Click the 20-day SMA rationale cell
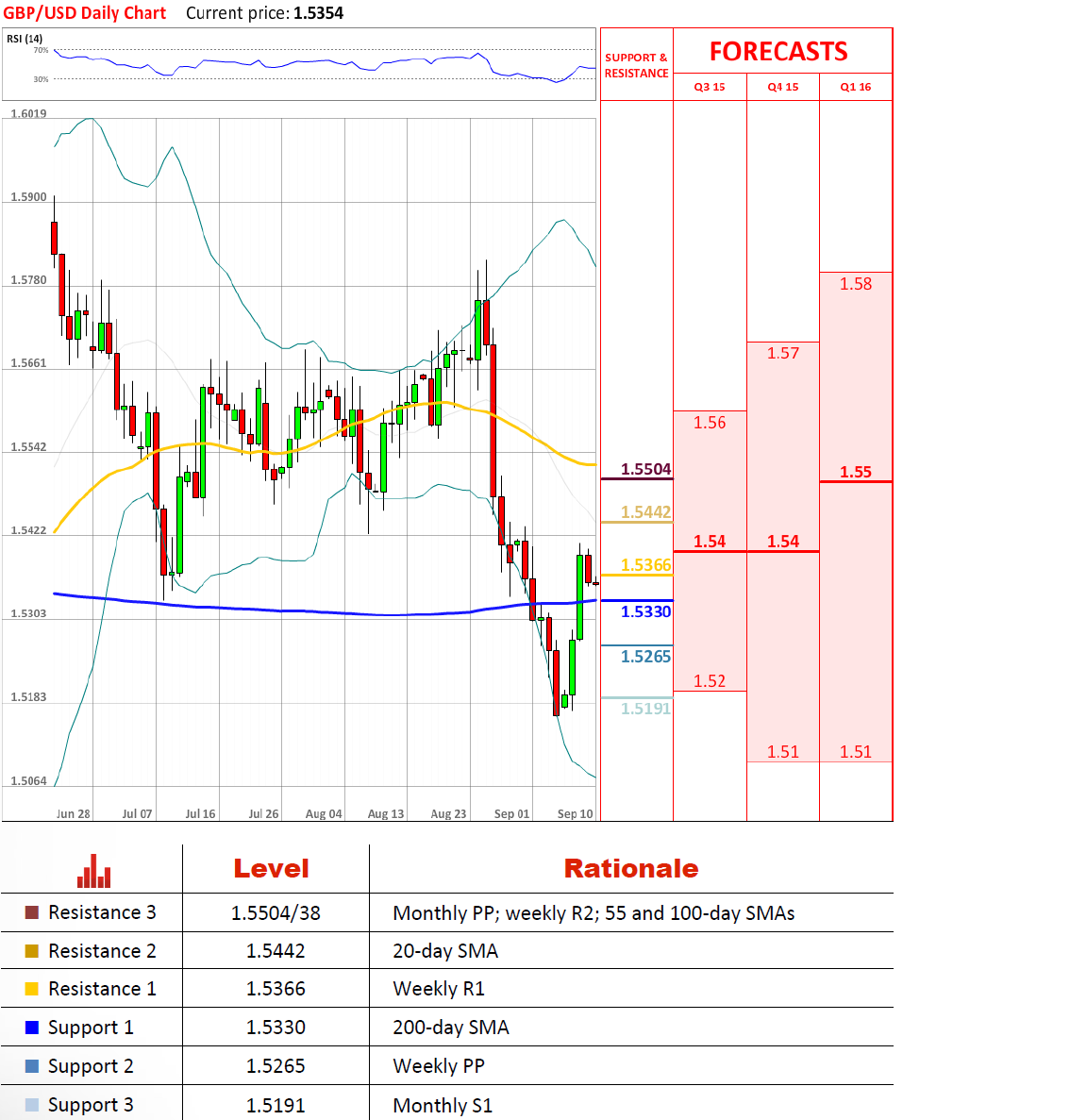Viewport: 1087px width, 1120px height. tap(445, 951)
